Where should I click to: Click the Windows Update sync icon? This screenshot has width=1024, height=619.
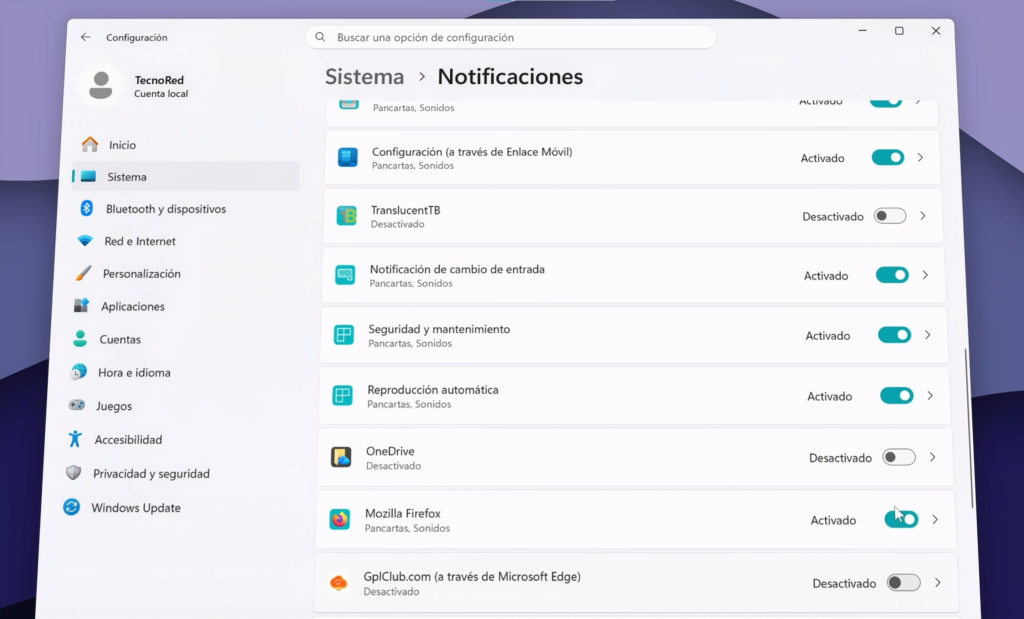(x=71, y=507)
